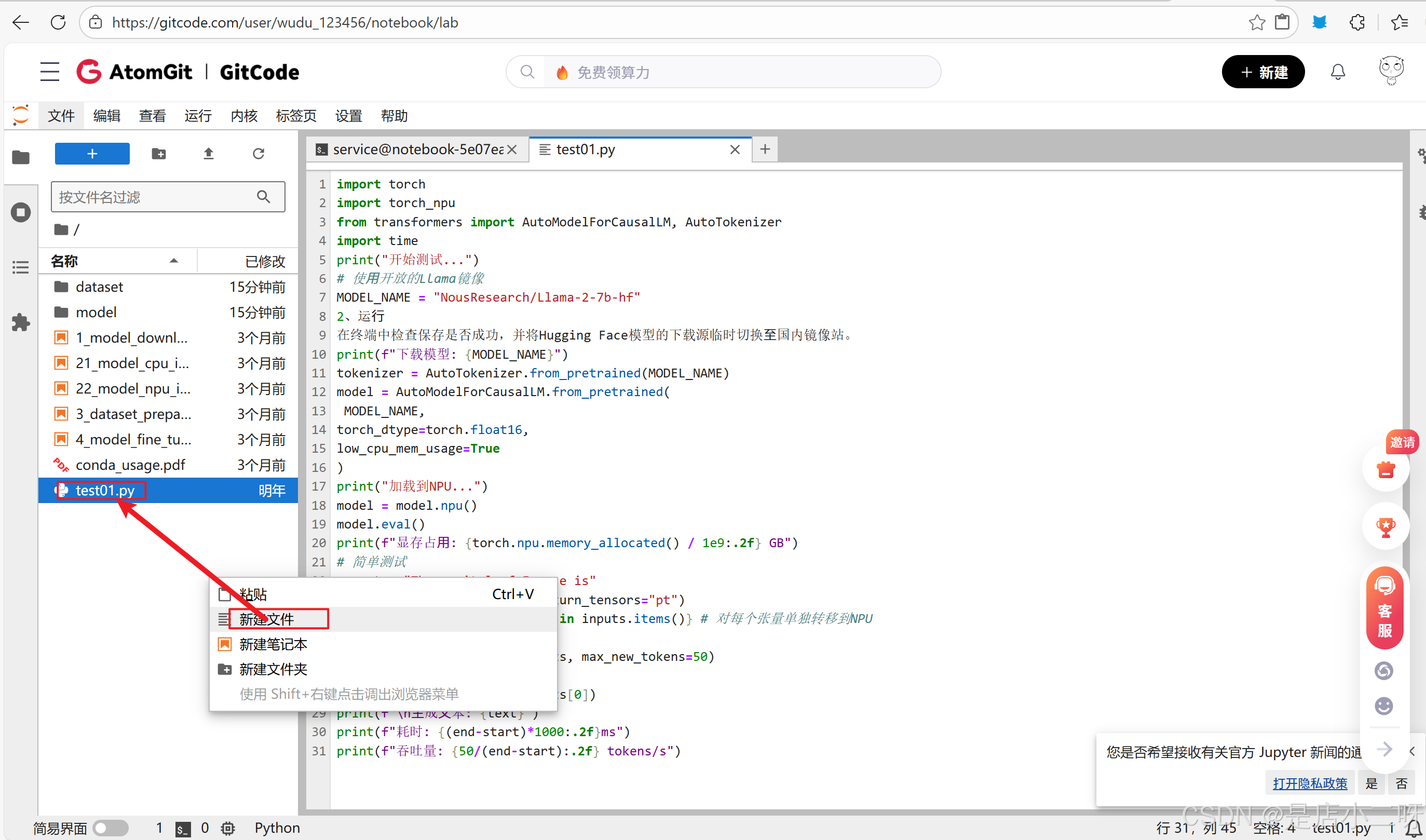The image size is (1426, 840).
Task: Toggle bookmark star in the address bar
Action: 1257,22
